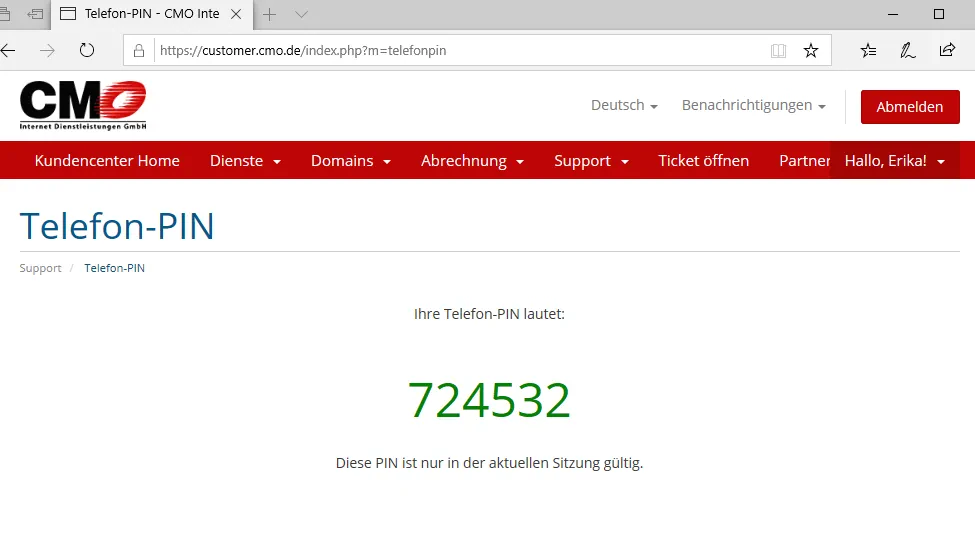Go to Kundencenter Home
Viewport: 975px width, 543px height.
point(107,160)
